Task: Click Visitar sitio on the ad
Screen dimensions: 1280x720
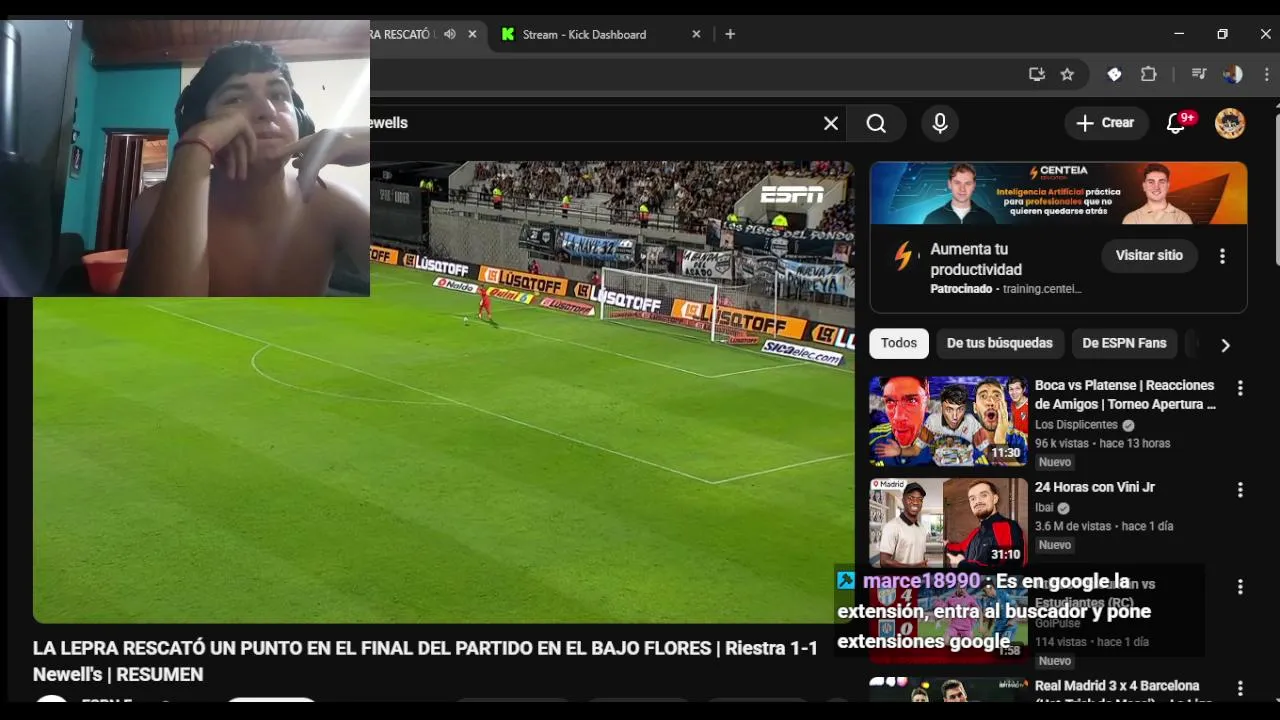Action: 1149,255
